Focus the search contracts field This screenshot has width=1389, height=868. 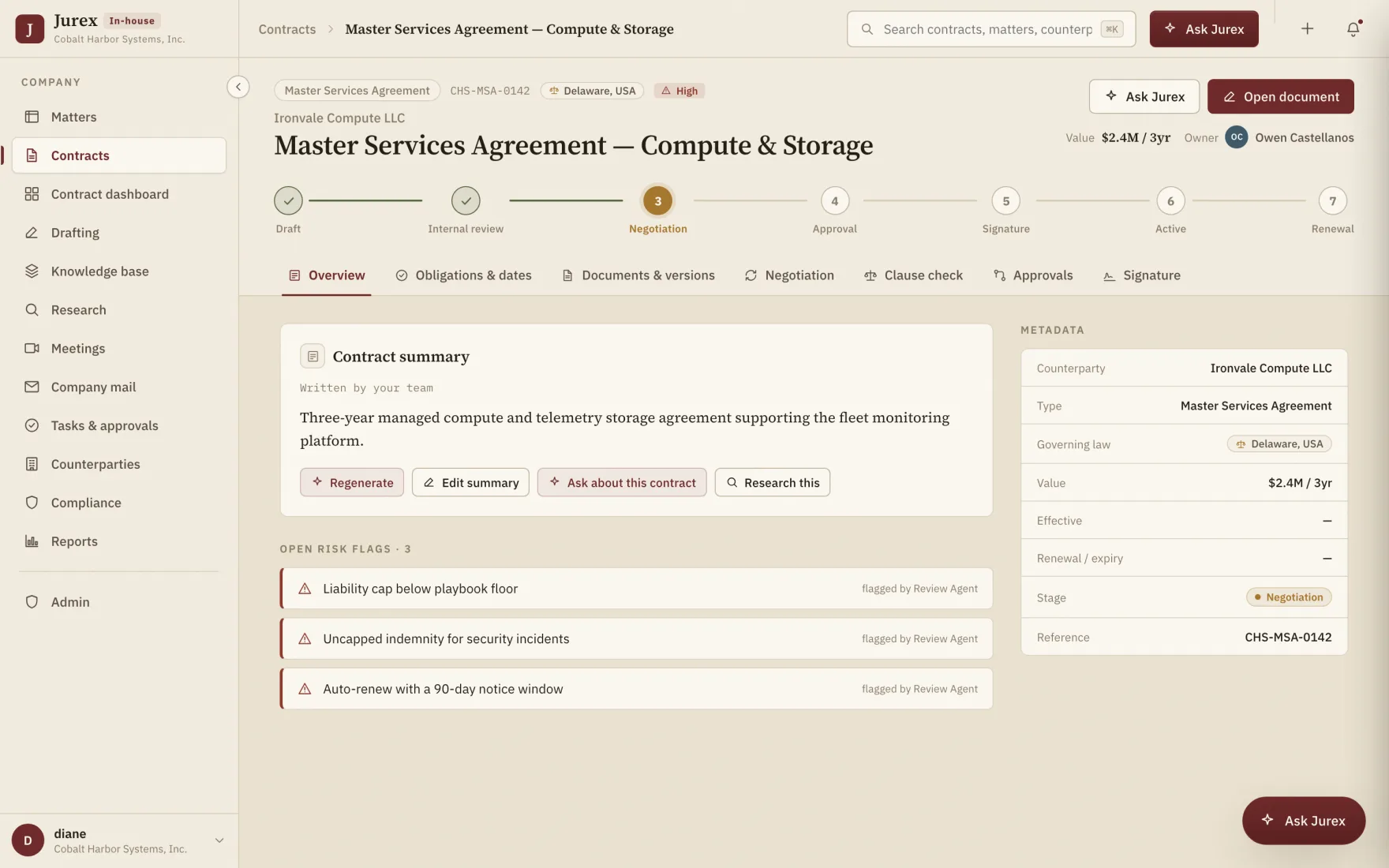[x=991, y=29]
